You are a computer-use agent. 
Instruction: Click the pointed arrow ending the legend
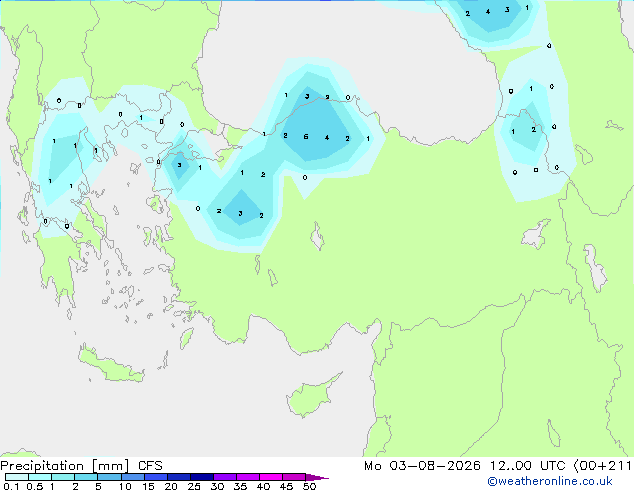click(x=317, y=477)
